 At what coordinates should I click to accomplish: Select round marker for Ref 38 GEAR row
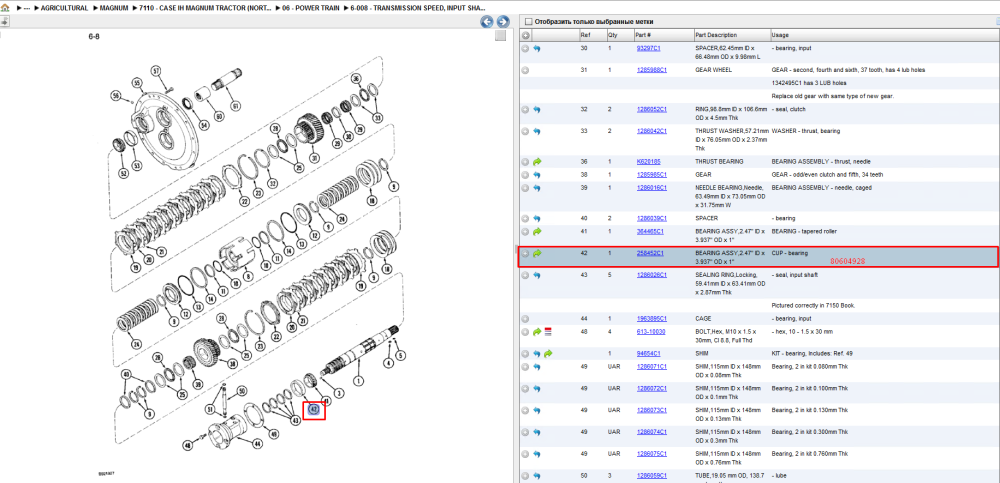pyautogui.click(x=526, y=175)
